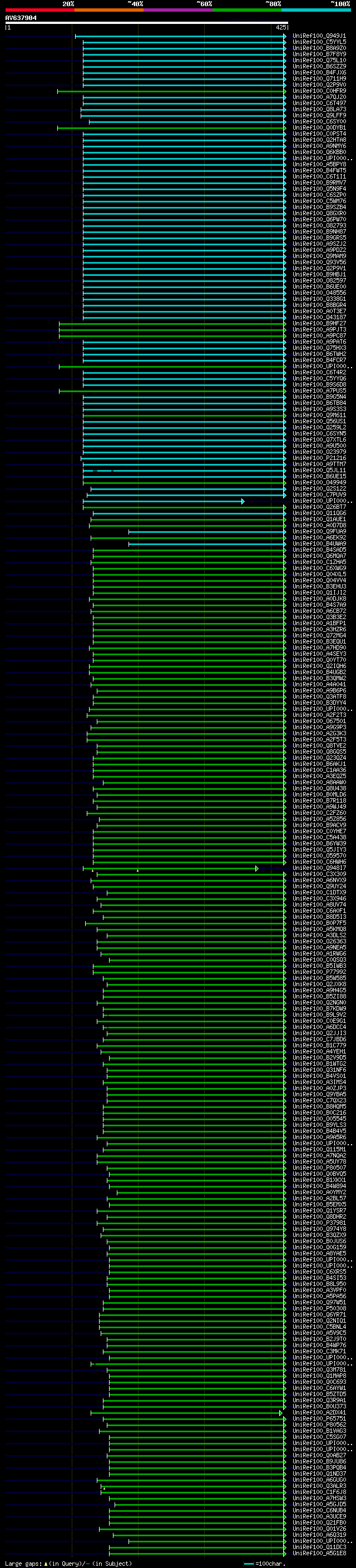Click hit label UniRef100_Q6MQA7
The width and height of the screenshot is (356, 1568).
[x=319, y=556]
